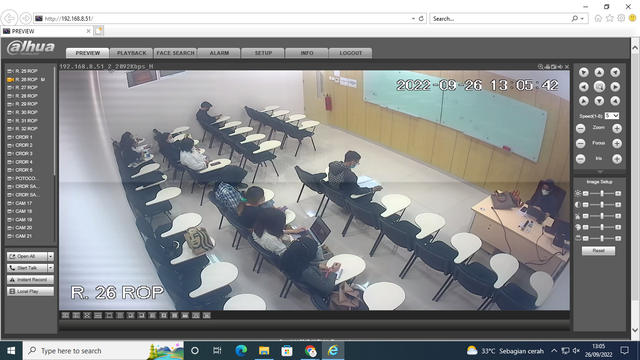Click the Instant Record button
Viewport: 640px width, 360px height.
pyautogui.click(x=30, y=280)
